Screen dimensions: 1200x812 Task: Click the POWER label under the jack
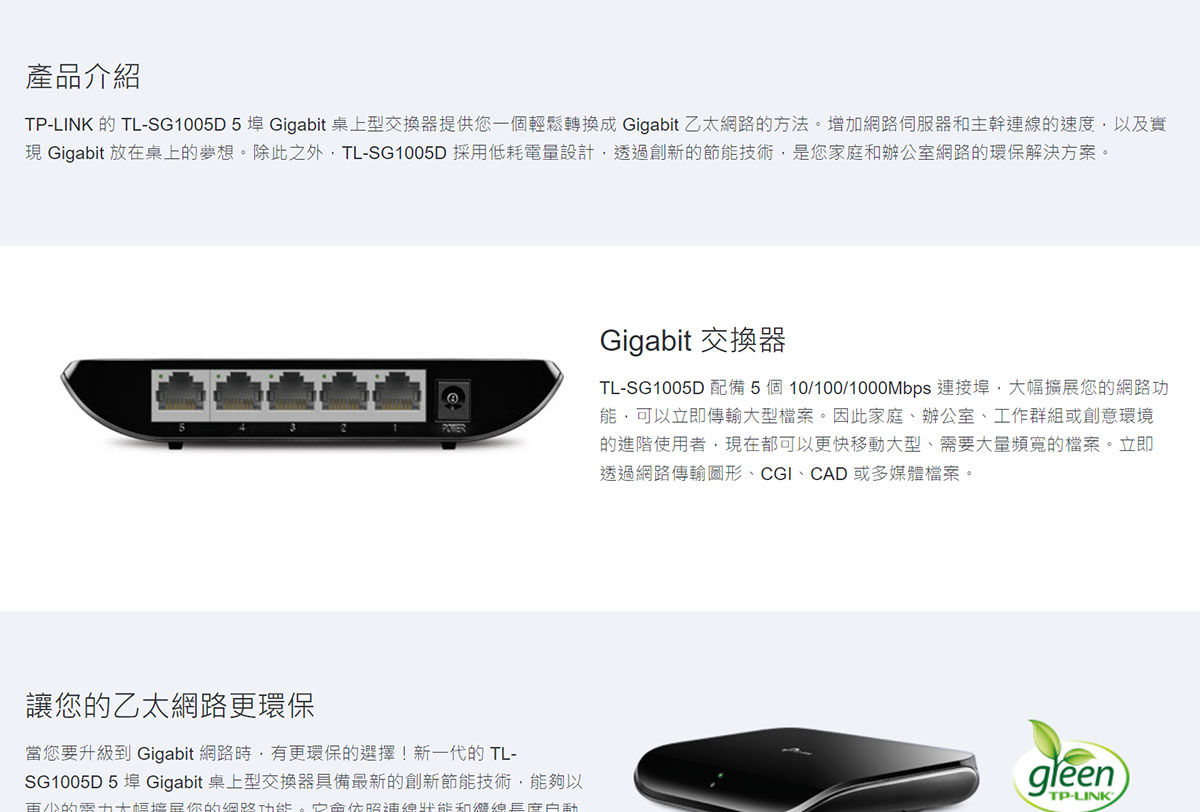453,428
